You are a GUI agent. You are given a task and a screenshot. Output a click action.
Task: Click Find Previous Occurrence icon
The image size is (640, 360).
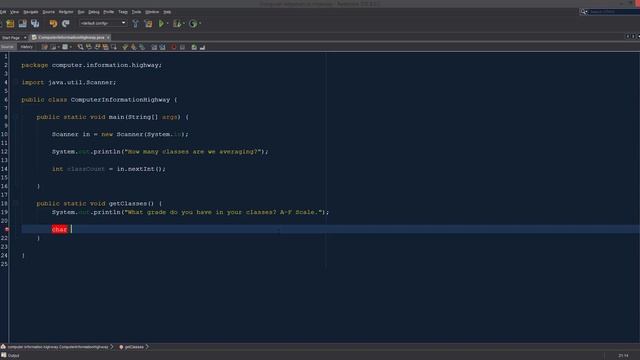(x=89, y=47)
